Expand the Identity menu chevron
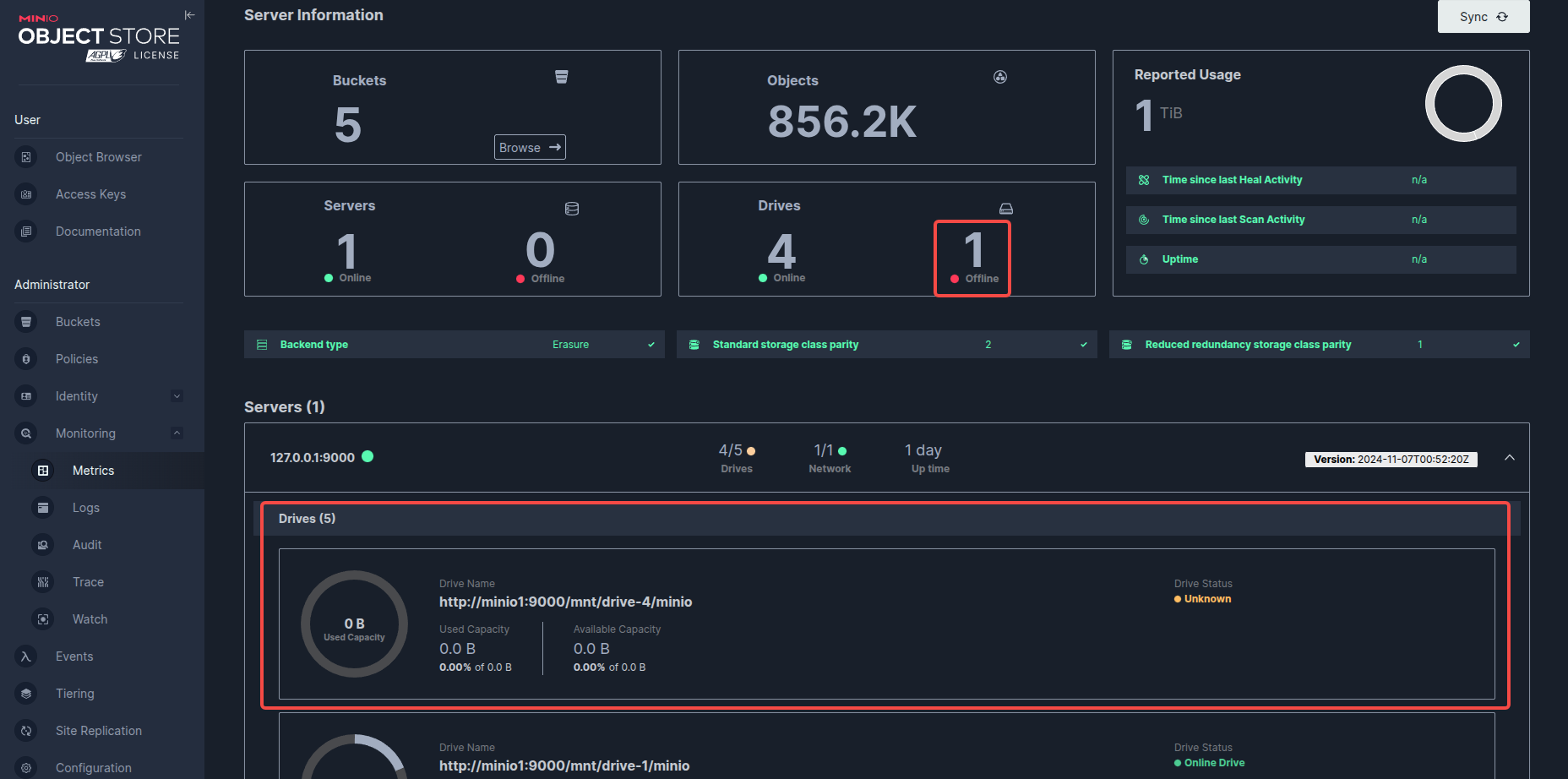 point(177,396)
